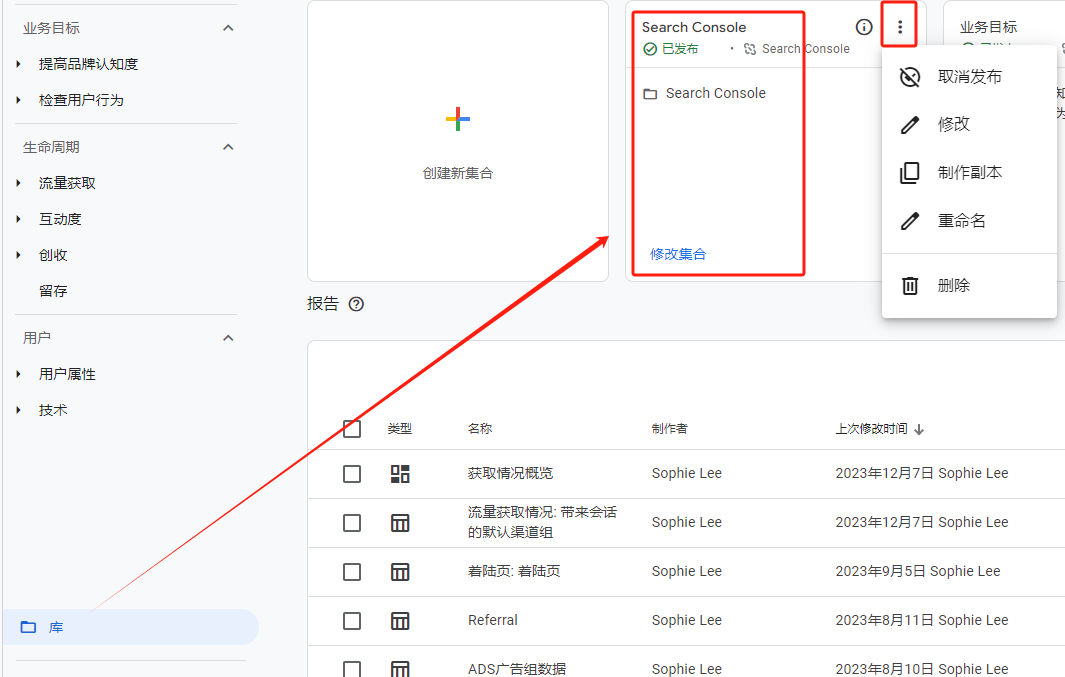Click the folder icon in Search Console card
Screen dimensions: 1065x677
(x=650, y=94)
